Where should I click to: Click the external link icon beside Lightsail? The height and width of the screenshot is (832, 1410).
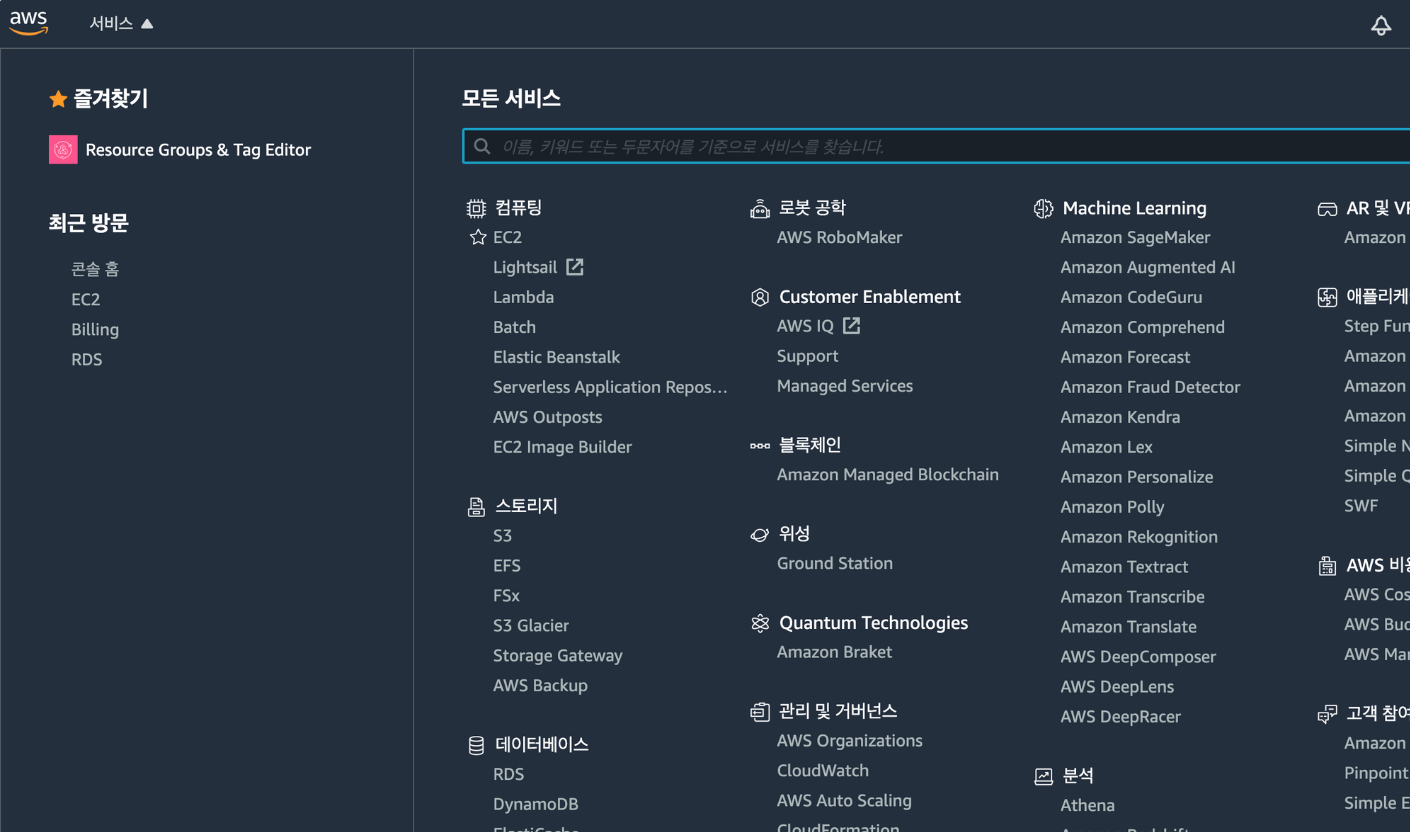tap(575, 267)
